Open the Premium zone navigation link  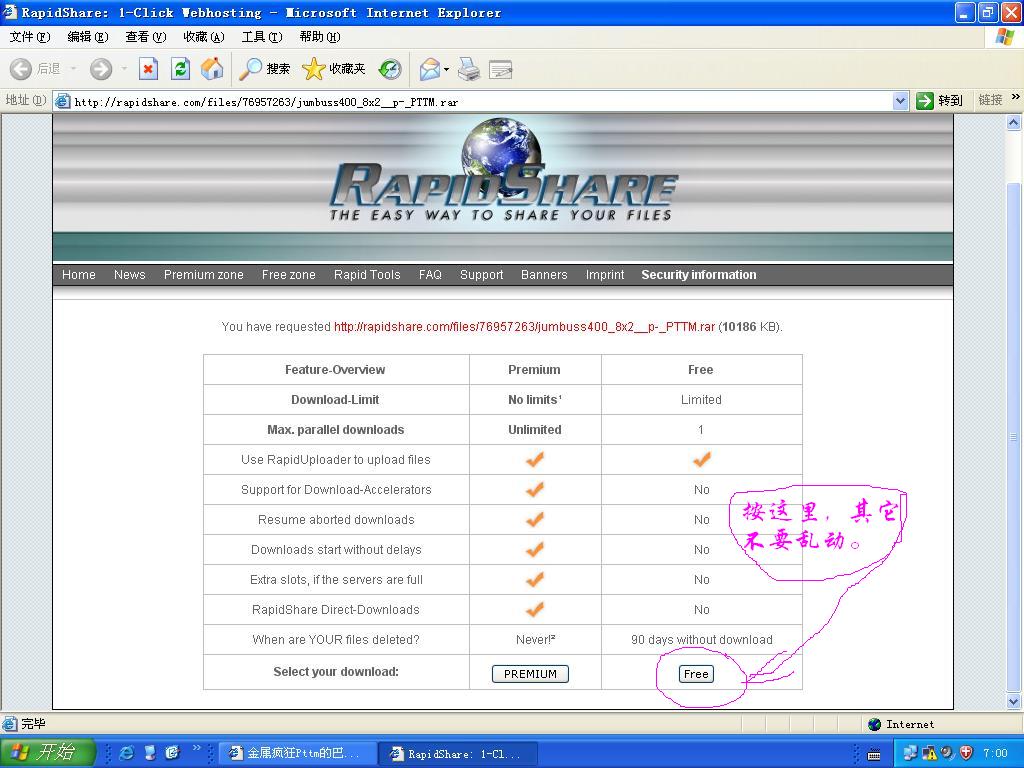coord(203,275)
